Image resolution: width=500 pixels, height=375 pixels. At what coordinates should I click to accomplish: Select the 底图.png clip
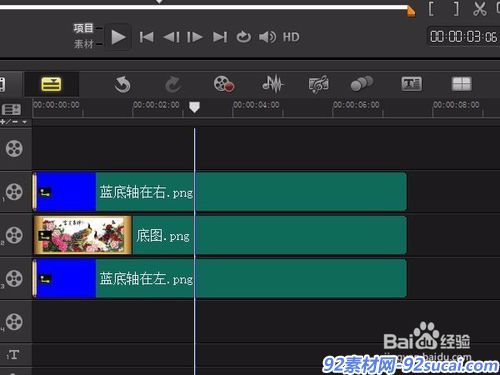(x=219, y=235)
